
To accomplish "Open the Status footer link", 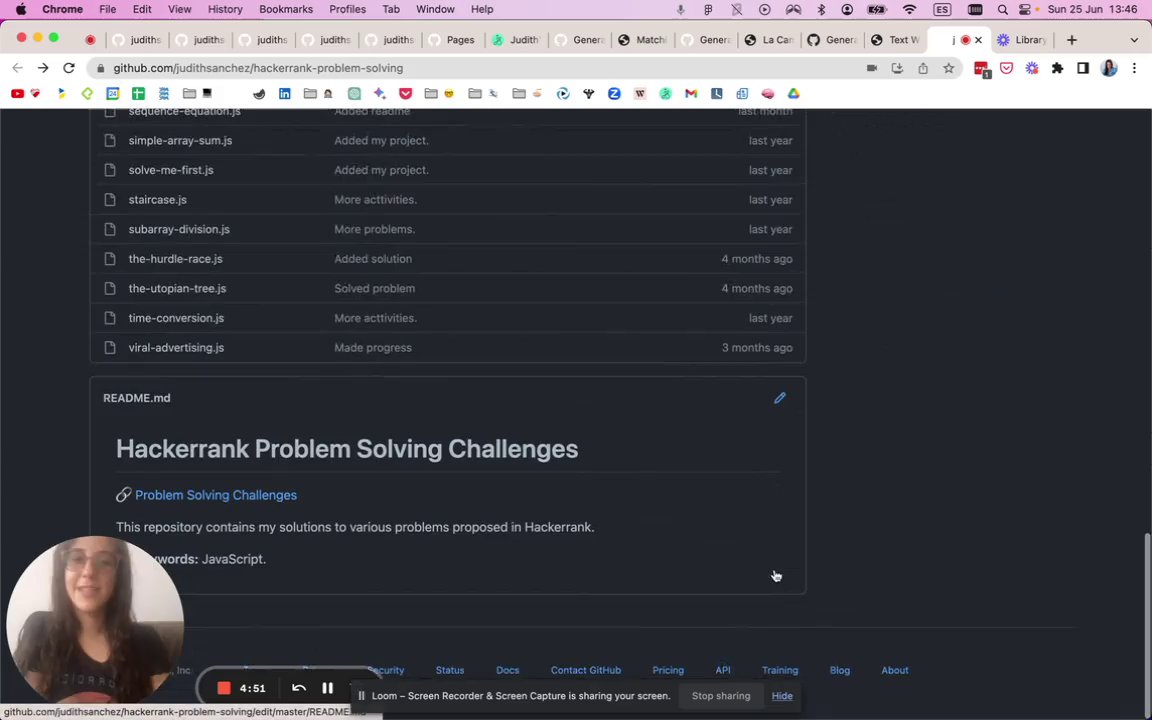I will point(450,670).
